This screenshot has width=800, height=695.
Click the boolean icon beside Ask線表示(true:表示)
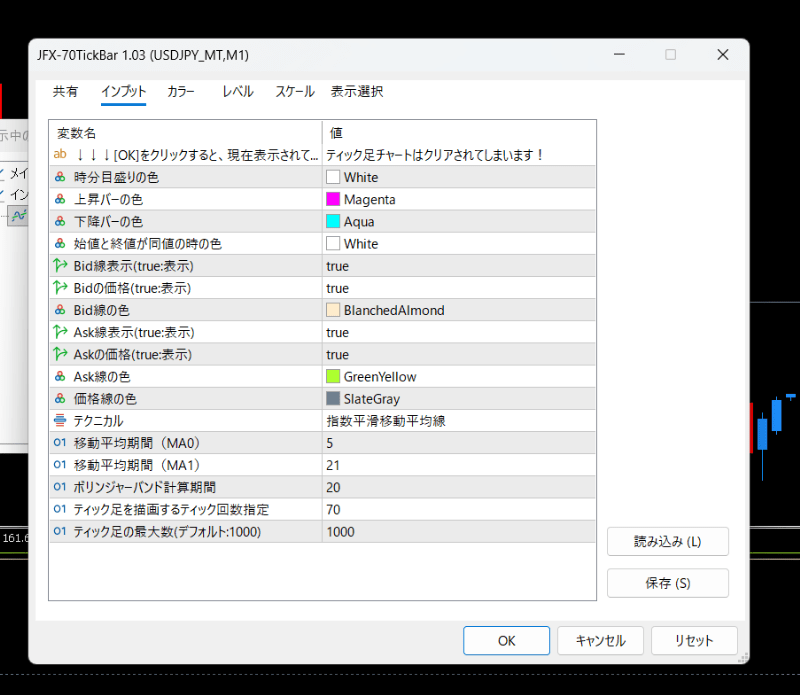point(60,332)
